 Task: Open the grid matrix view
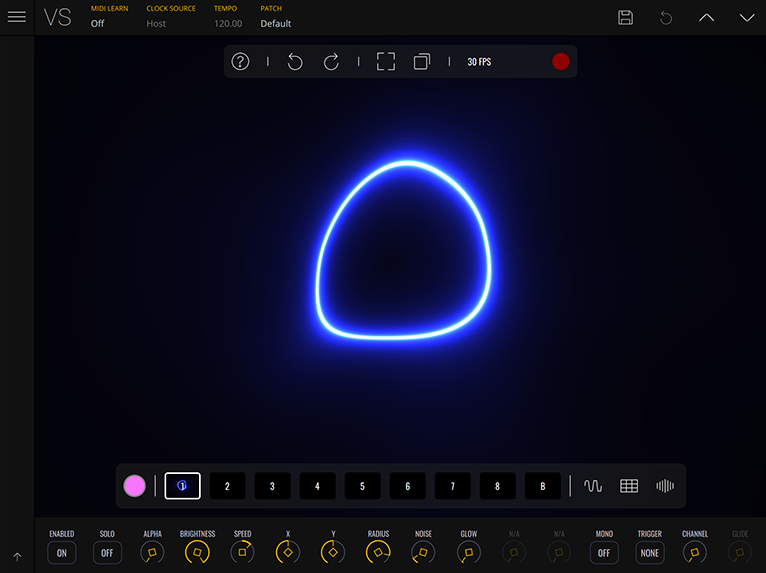tap(629, 486)
